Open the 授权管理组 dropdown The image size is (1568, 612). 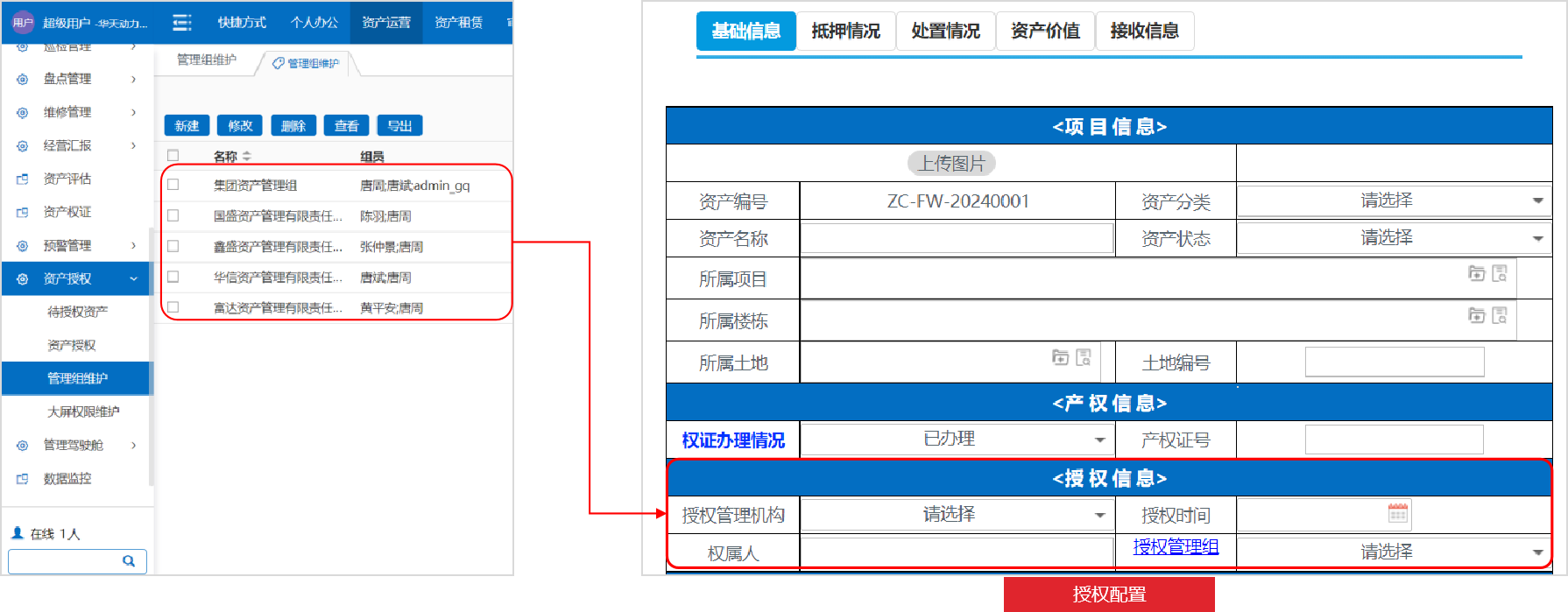point(1393,552)
